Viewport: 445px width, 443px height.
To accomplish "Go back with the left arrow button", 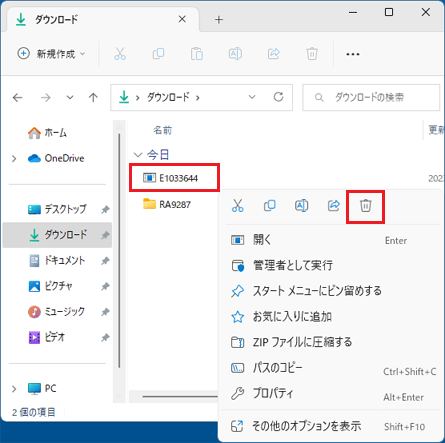I will coord(17,98).
